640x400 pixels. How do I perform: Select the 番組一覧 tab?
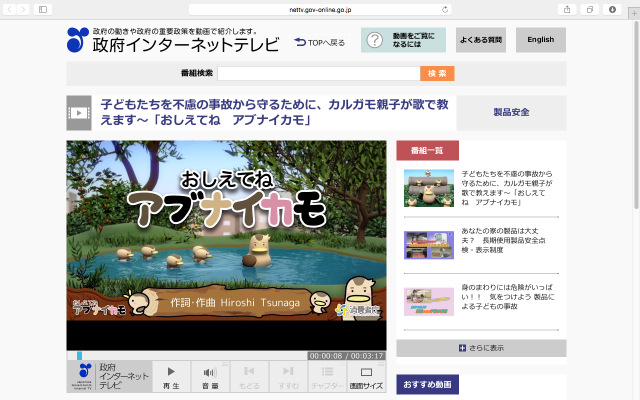tap(427, 151)
